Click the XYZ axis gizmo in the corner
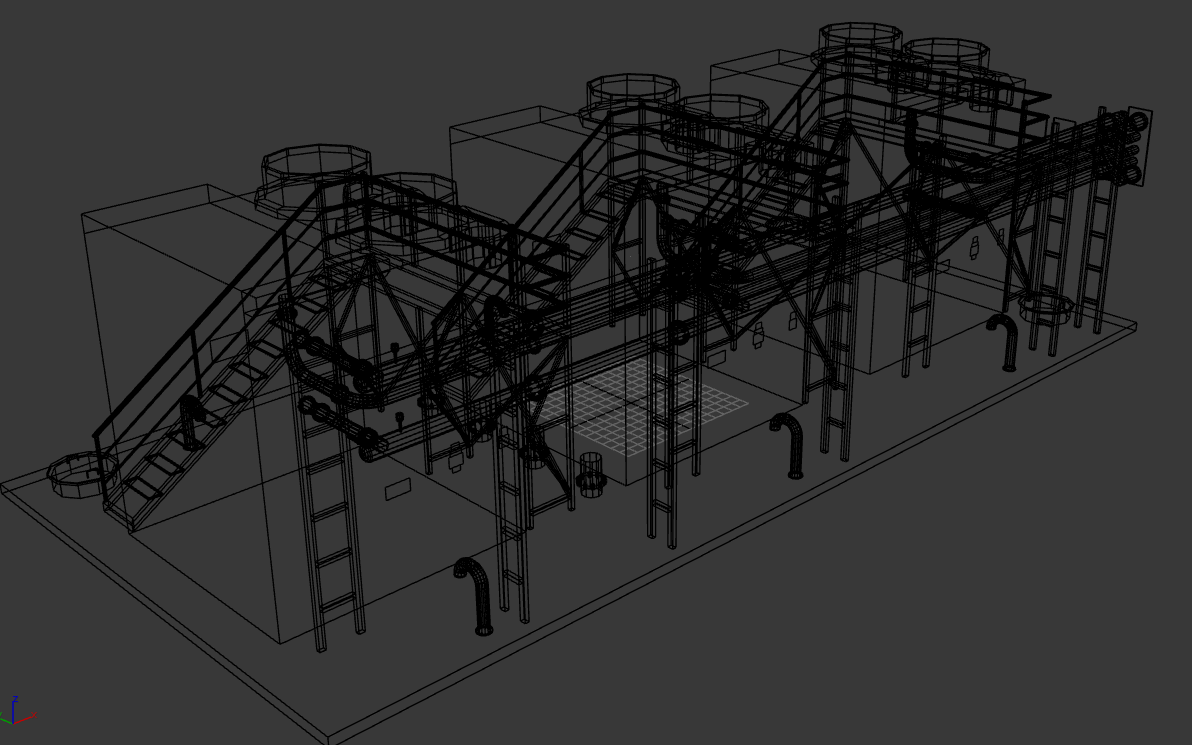Viewport: 1192px width, 745px height. [x=17, y=712]
